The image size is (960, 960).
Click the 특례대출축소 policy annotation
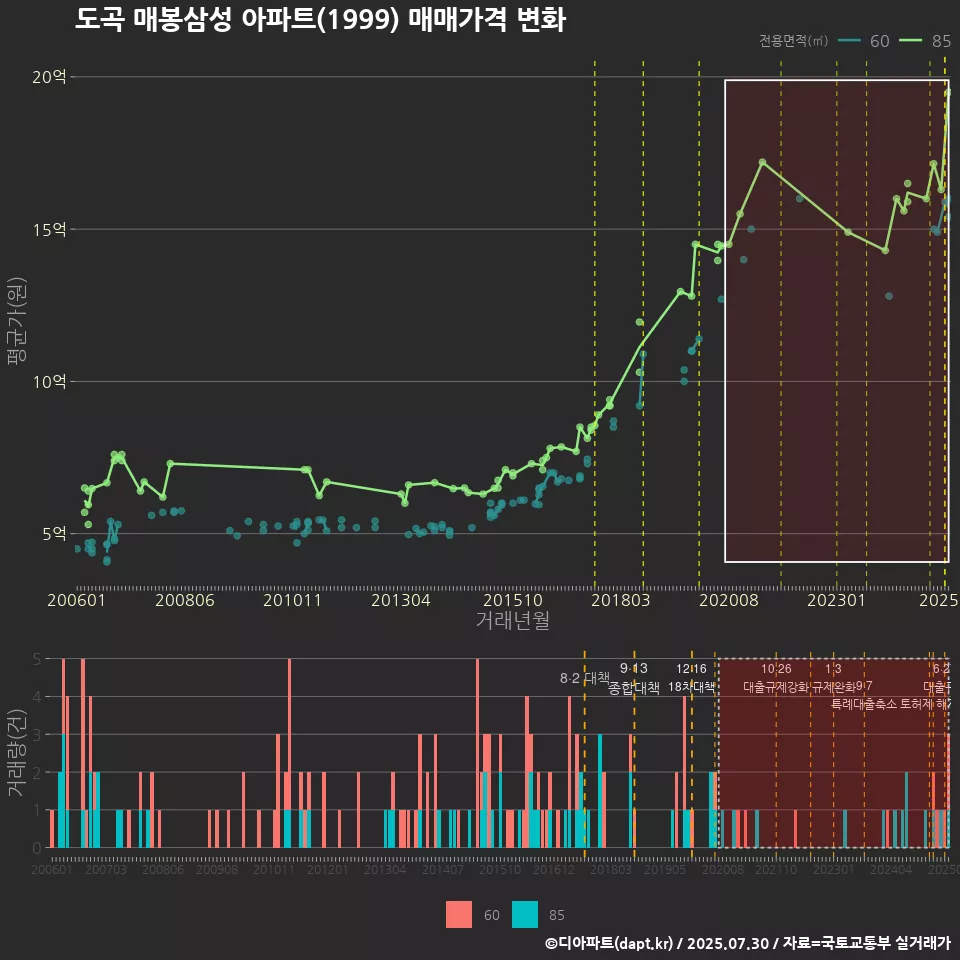tap(864, 704)
